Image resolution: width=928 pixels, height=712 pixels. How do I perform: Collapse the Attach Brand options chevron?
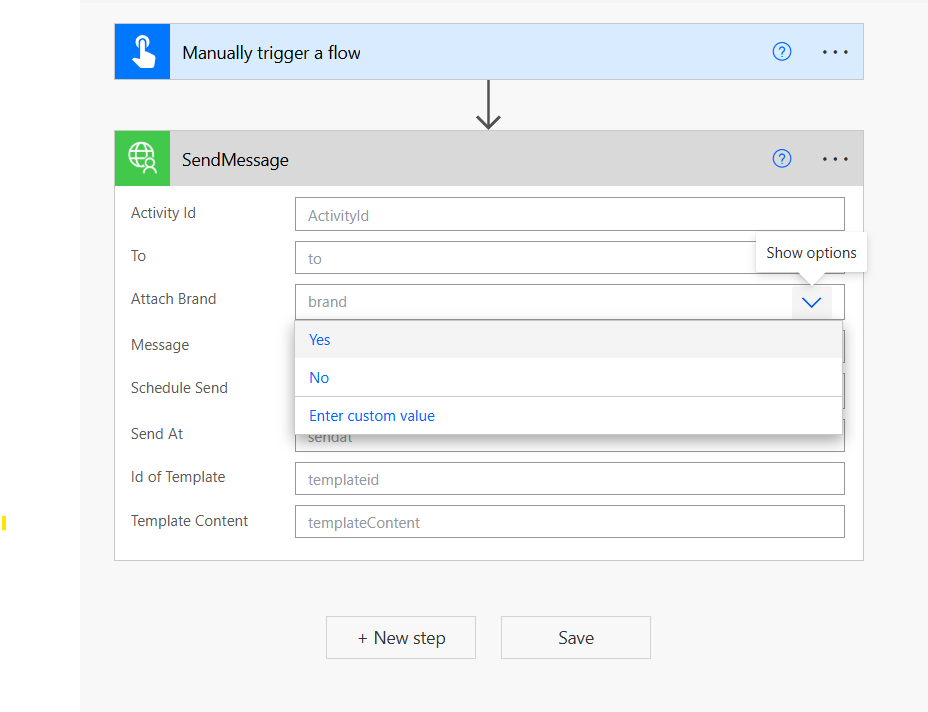(x=811, y=302)
